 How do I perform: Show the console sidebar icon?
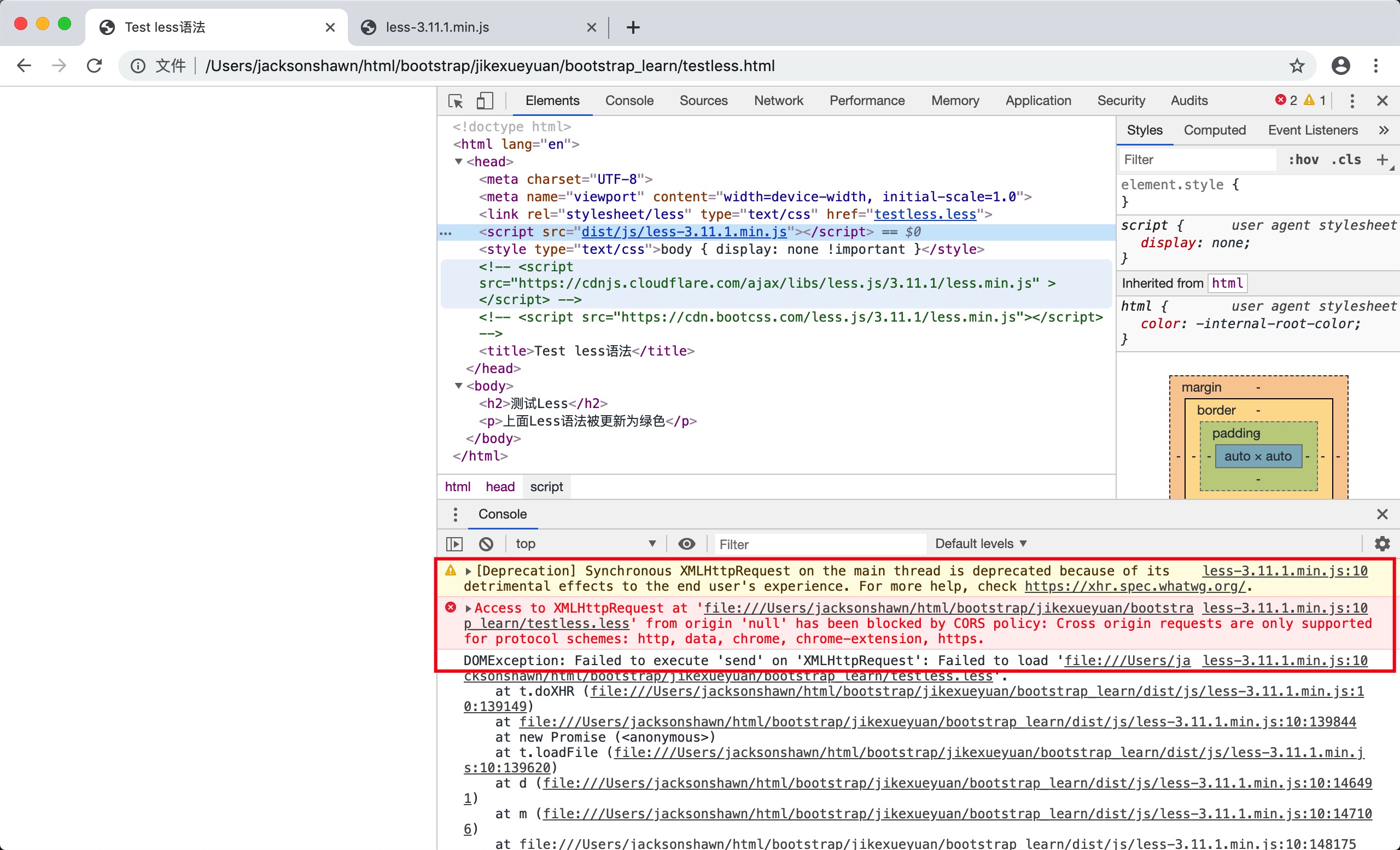pyautogui.click(x=454, y=544)
